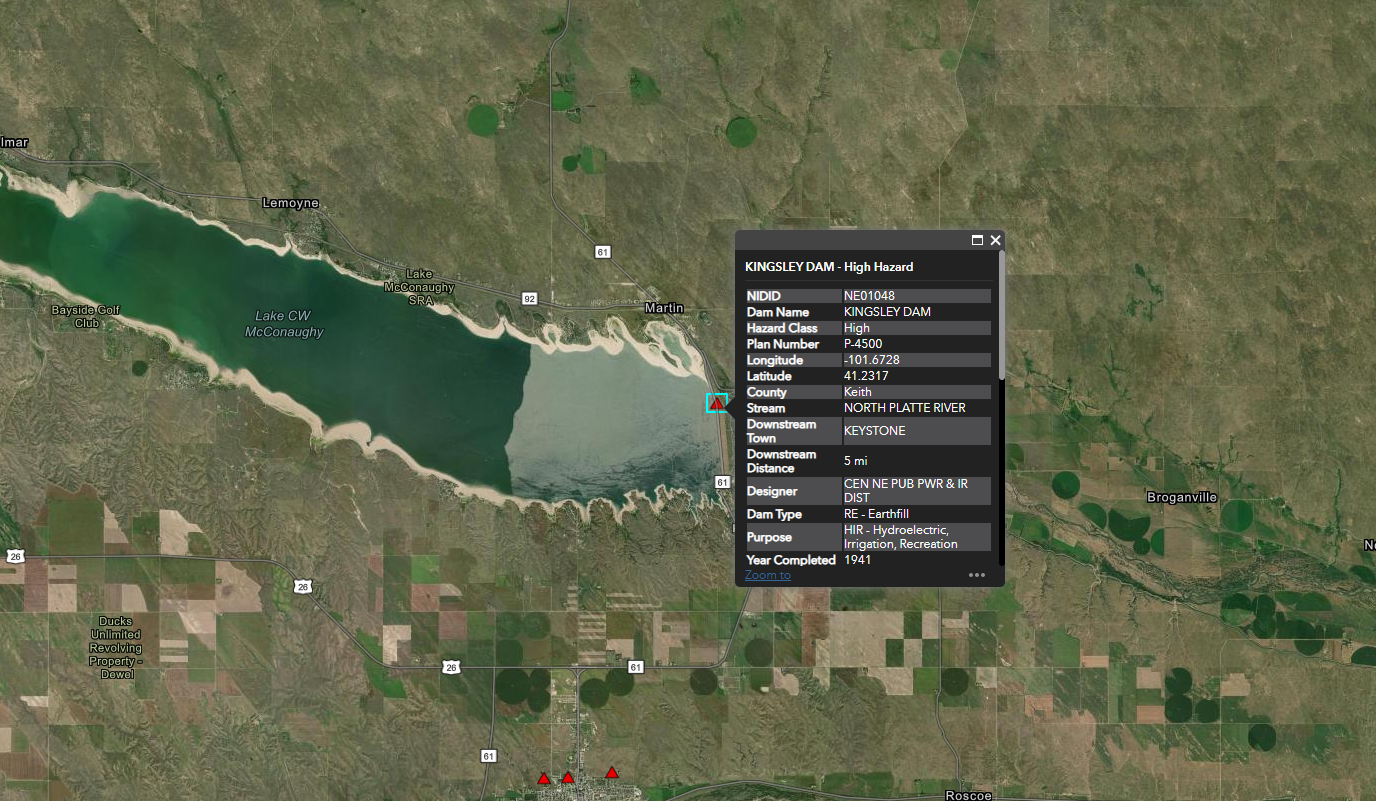The image size is (1376, 801).
Task: Click the Bayside Golf Club label
Action: [x=84, y=316]
